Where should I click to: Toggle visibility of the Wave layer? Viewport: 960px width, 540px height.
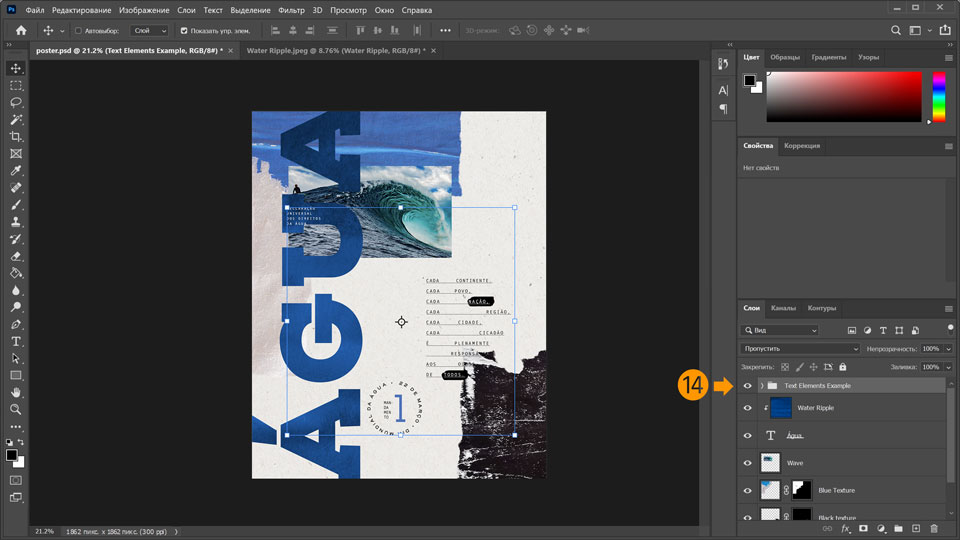[x=747, y=463]
